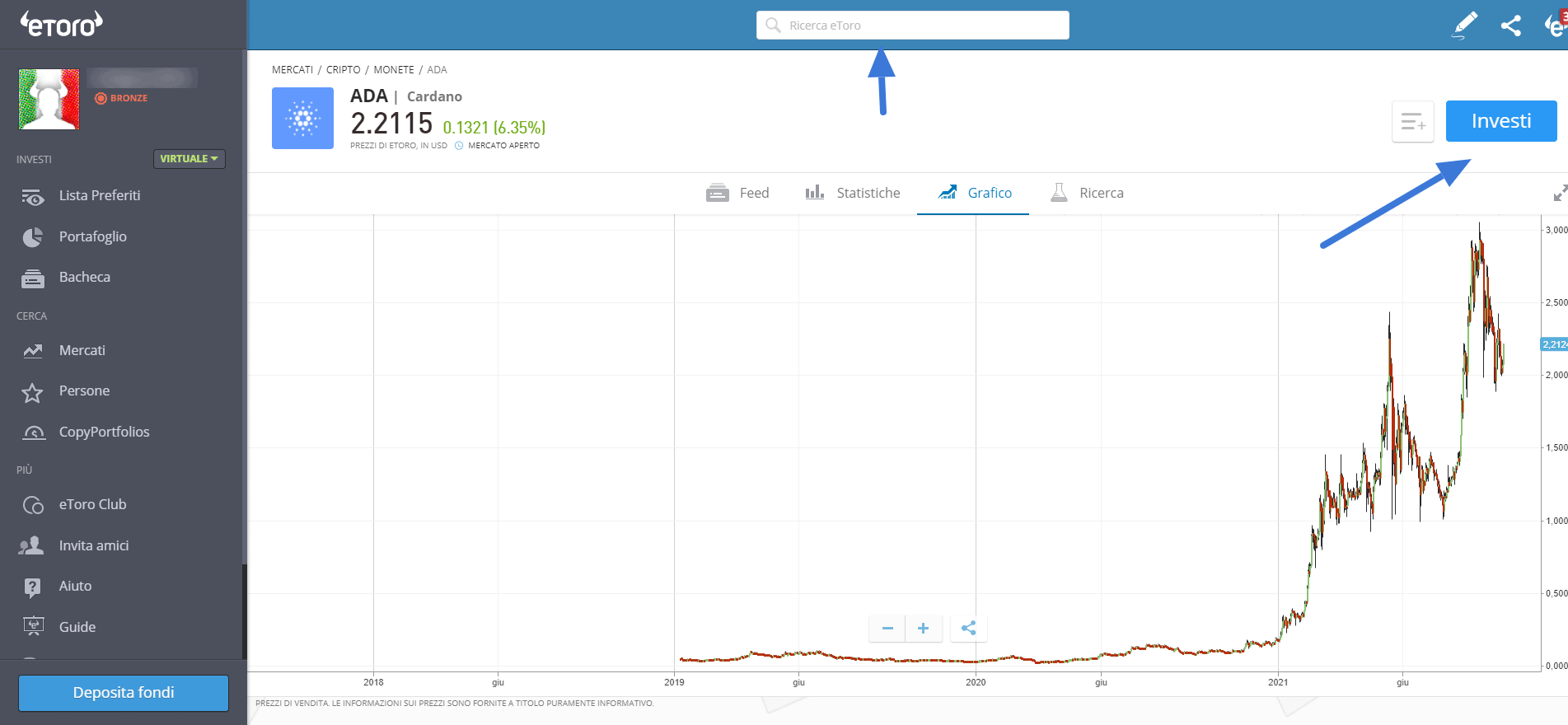Zoom in chart with plus button
The image size is (1568, 725).
tap(924, 629)
